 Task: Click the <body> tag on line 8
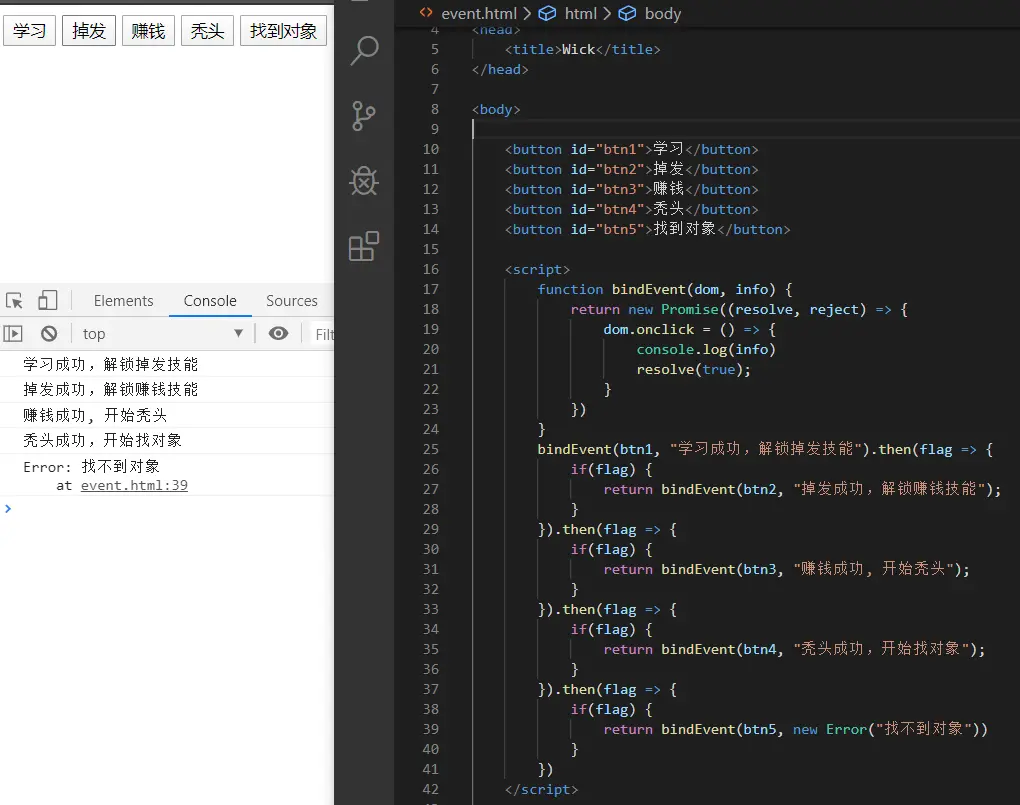coord(496,109)
